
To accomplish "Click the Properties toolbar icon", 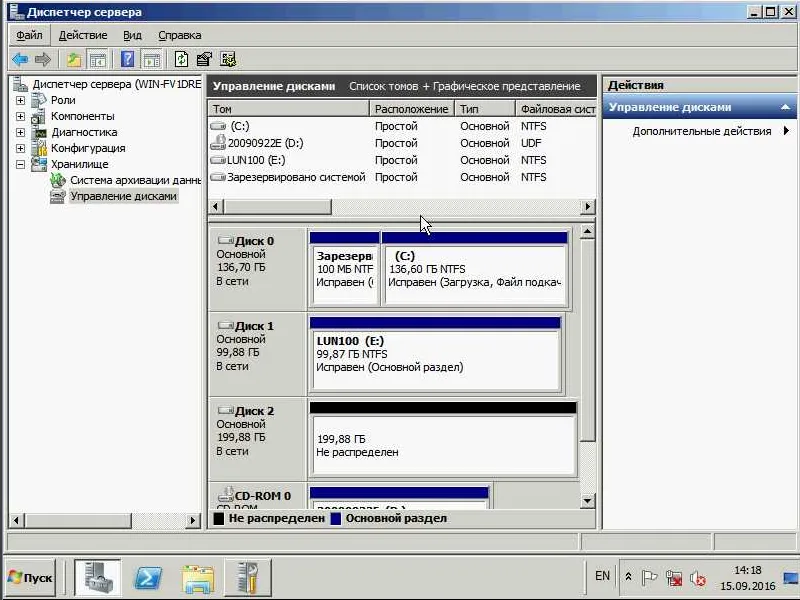I will click(x=204, y=59).
